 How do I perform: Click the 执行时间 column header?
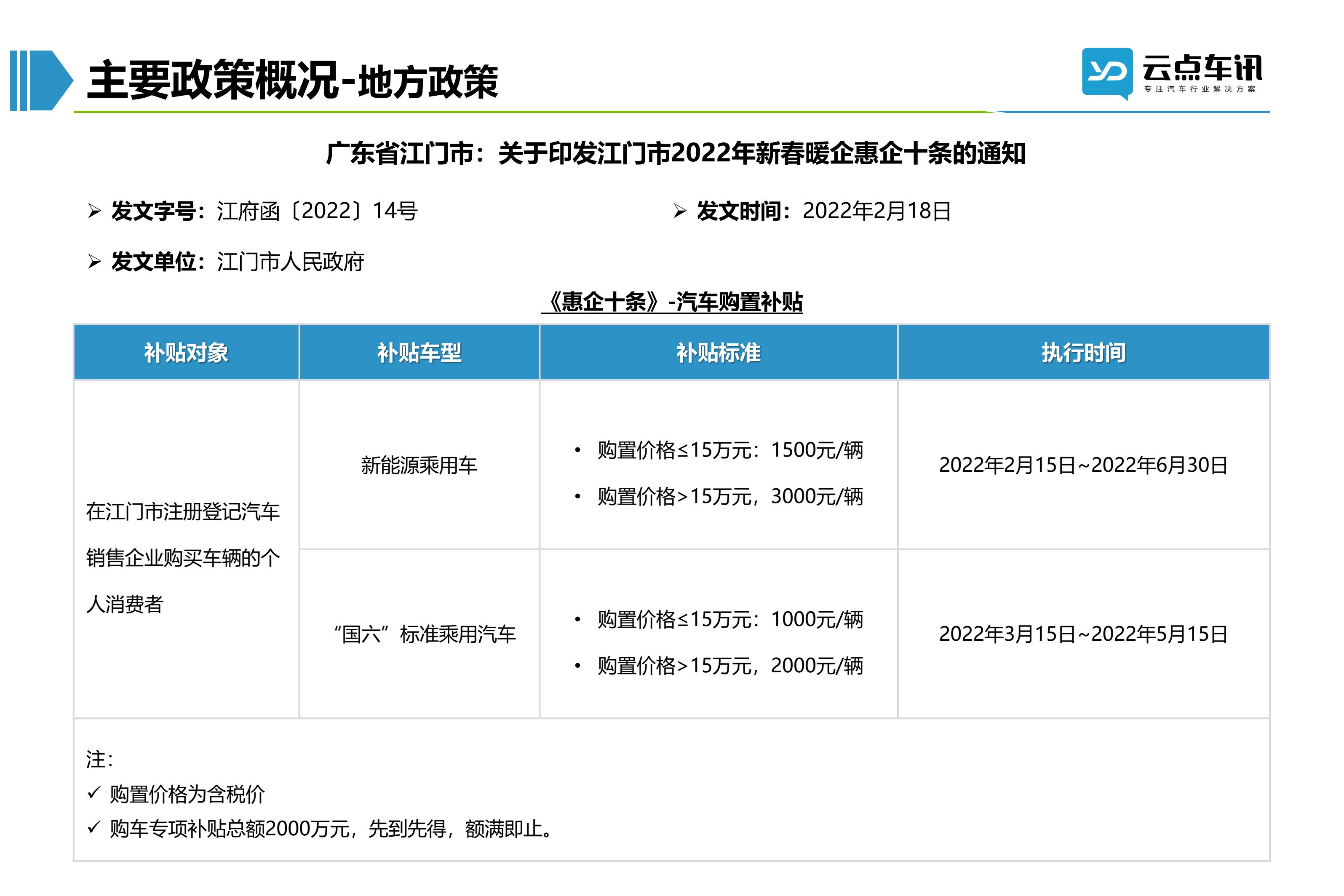(1084, 353)
